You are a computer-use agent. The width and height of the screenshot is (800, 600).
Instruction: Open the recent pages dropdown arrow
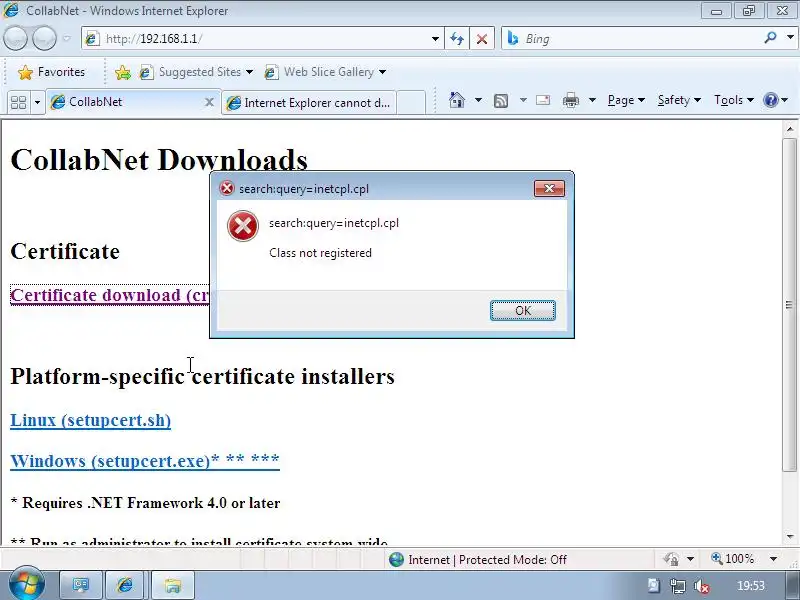pos(67,38)
